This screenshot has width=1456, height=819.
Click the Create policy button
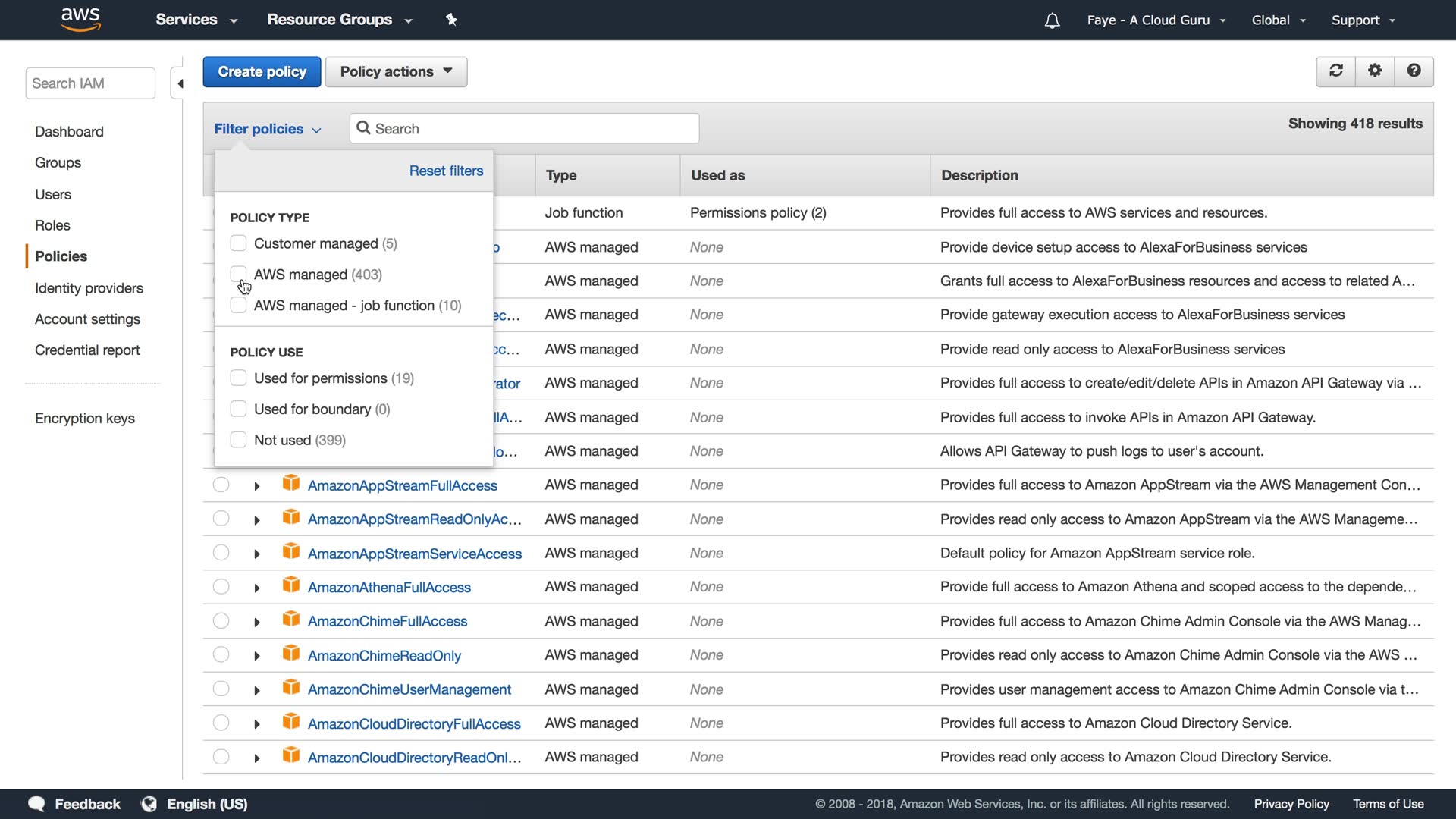coord(262,71)
